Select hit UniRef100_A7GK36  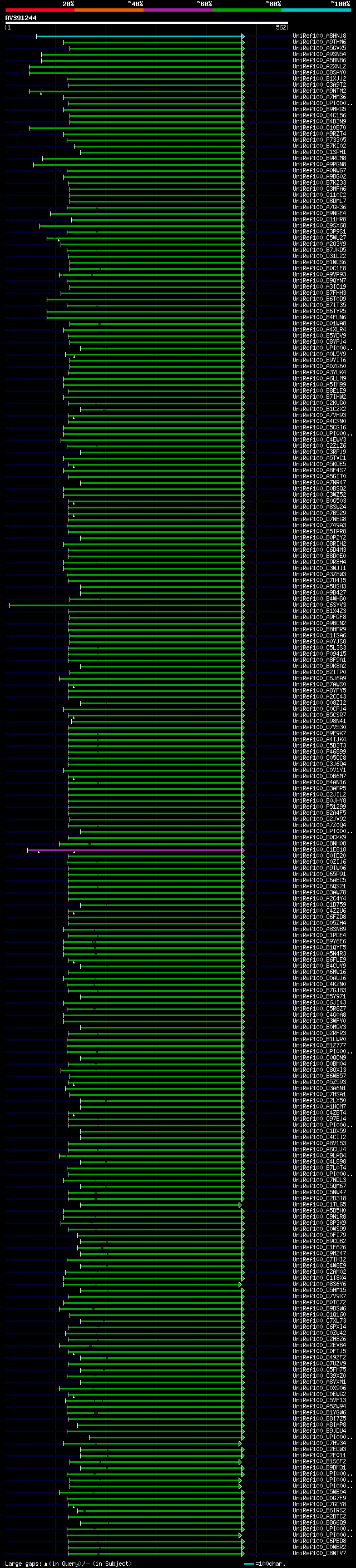(319, 207)
